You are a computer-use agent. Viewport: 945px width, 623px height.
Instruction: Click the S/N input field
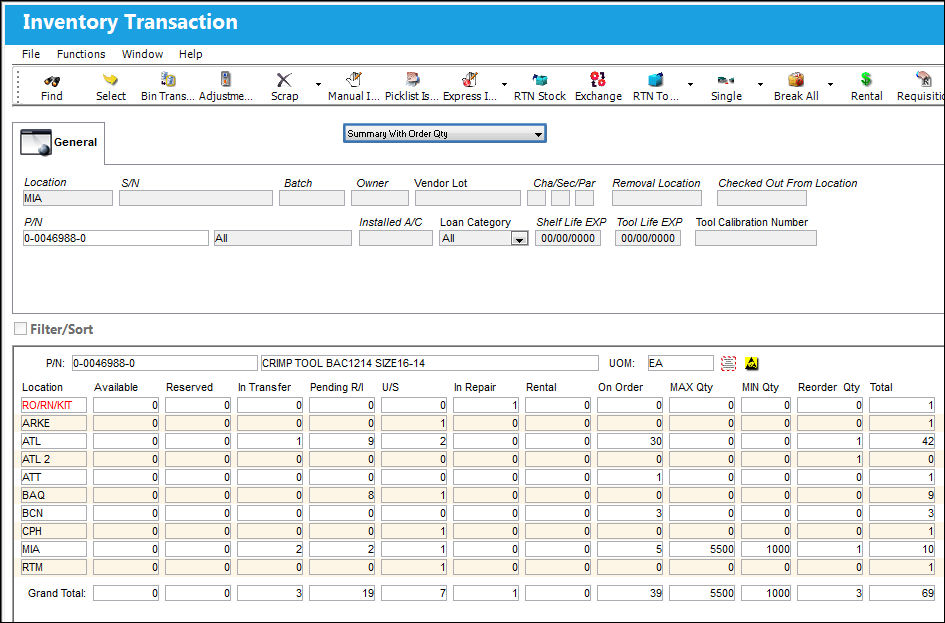click(x=196, y=198)
